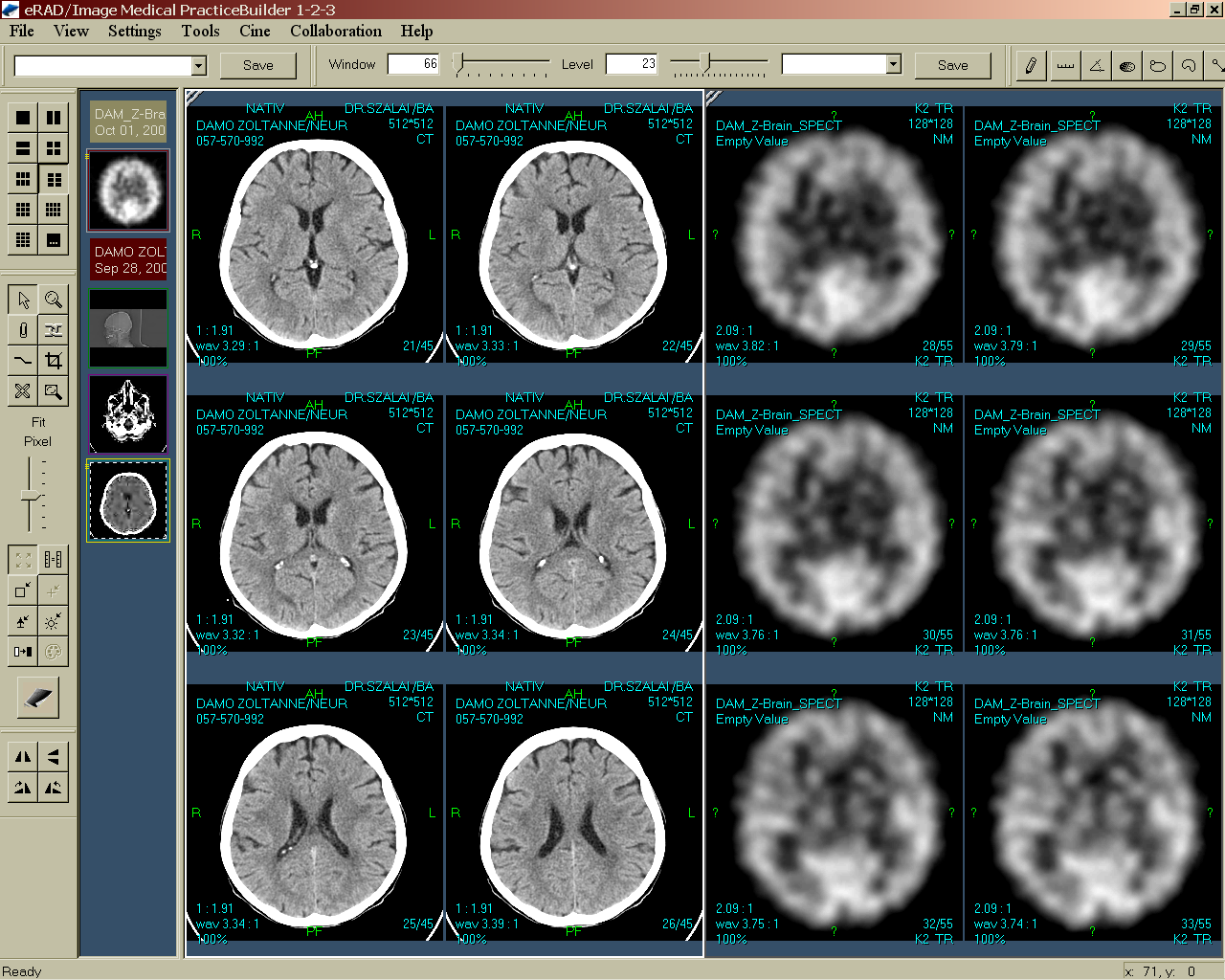Choose the custom layout button with dots
The width and height of the screenshot is (1225, 980).
coord(54,240)
